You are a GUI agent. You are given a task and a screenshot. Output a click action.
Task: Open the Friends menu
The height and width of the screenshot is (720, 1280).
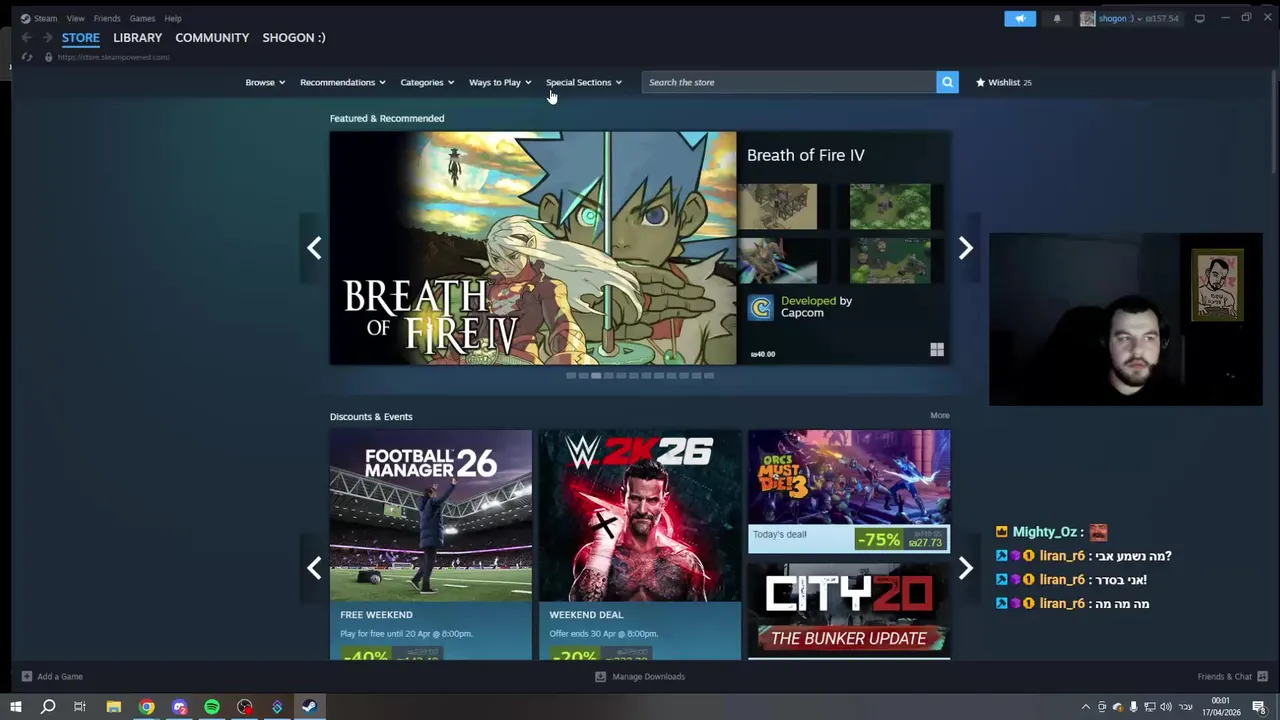pos(107,18)
